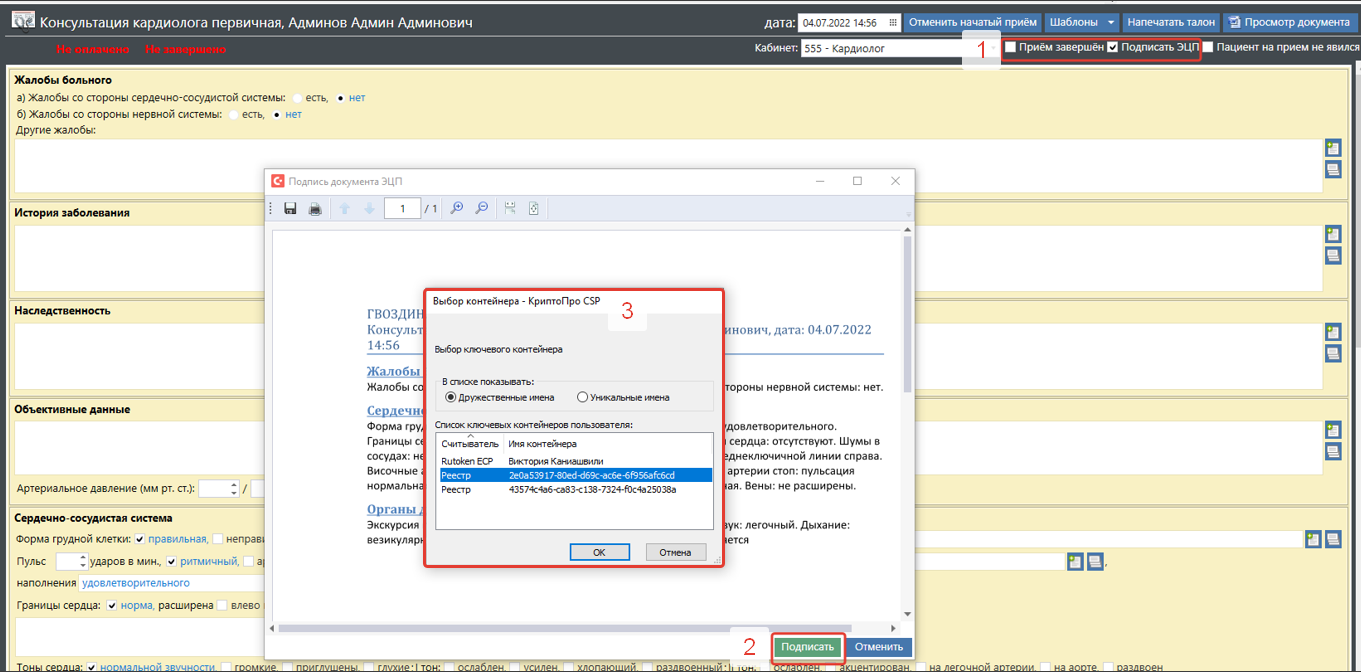Select the Rutoken ECP container row
The image size is (1361, 672).
point(575,461)
